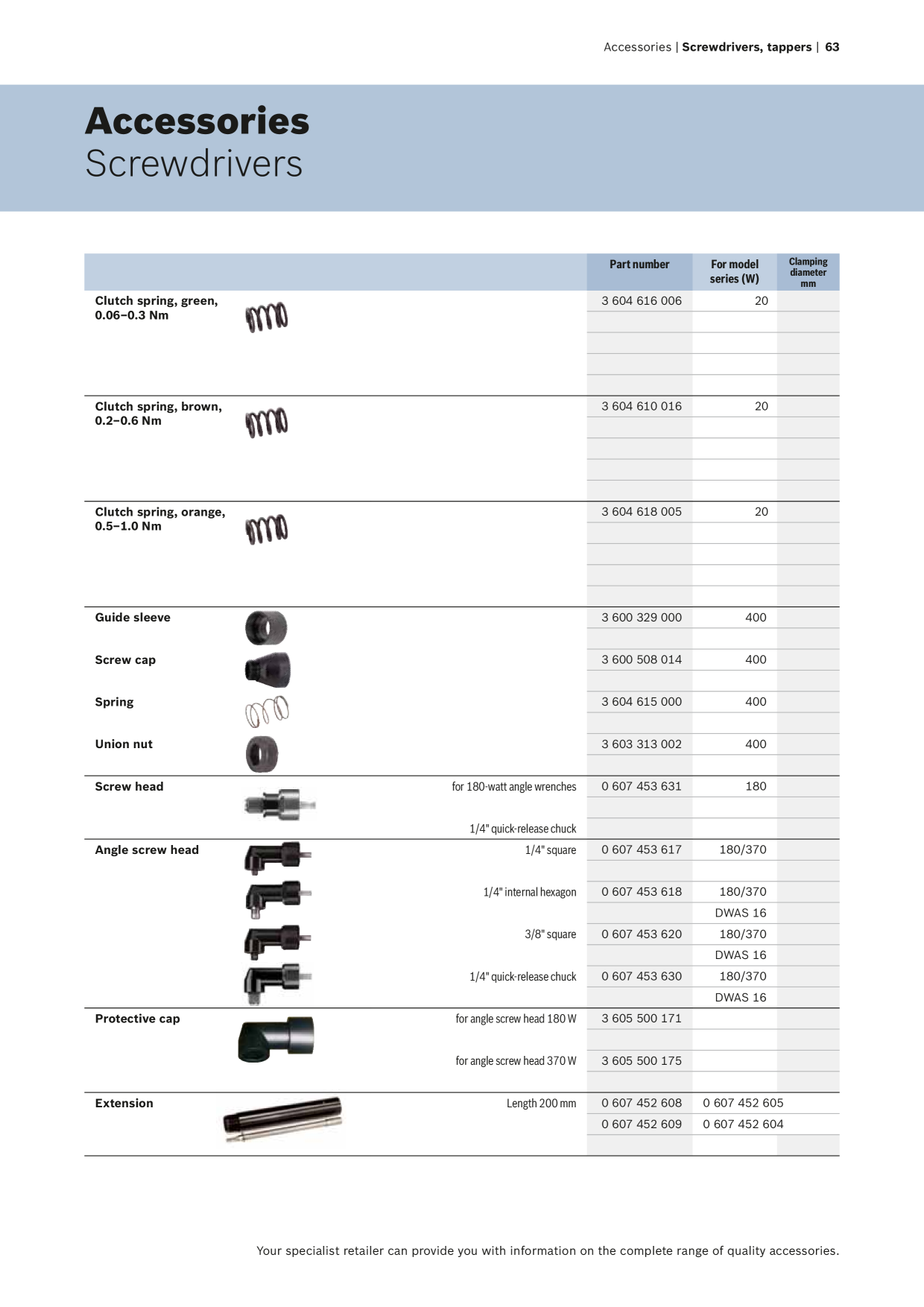Select value 0 607 452 604
Image resolution: width=924 pixels, height=1307 pixels.
pos(743,1124)
